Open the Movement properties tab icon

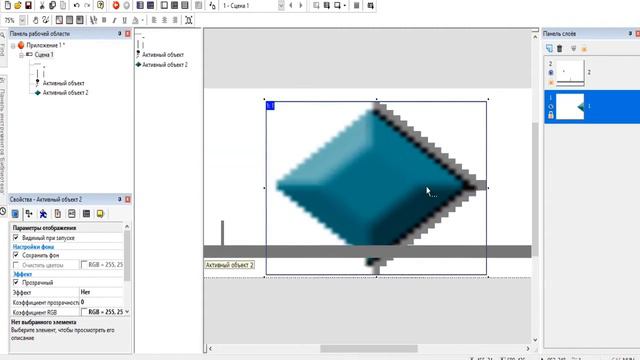[43, 213]
